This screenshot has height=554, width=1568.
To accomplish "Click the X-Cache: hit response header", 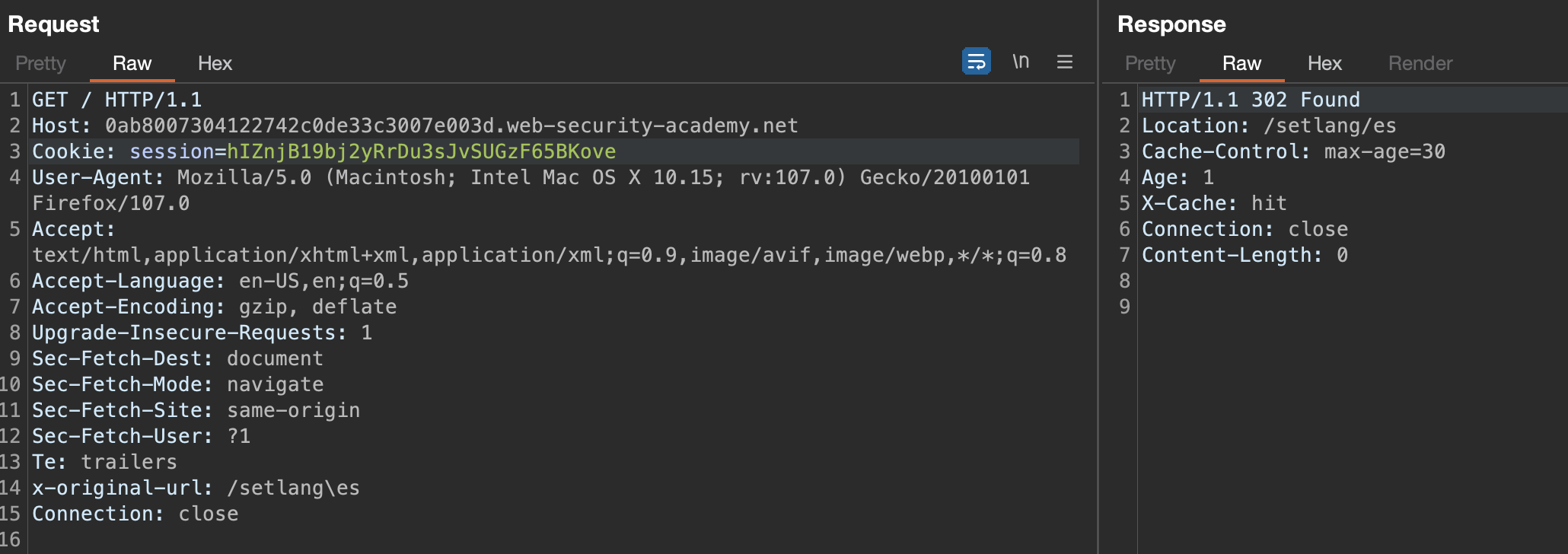I will 1214,203.
